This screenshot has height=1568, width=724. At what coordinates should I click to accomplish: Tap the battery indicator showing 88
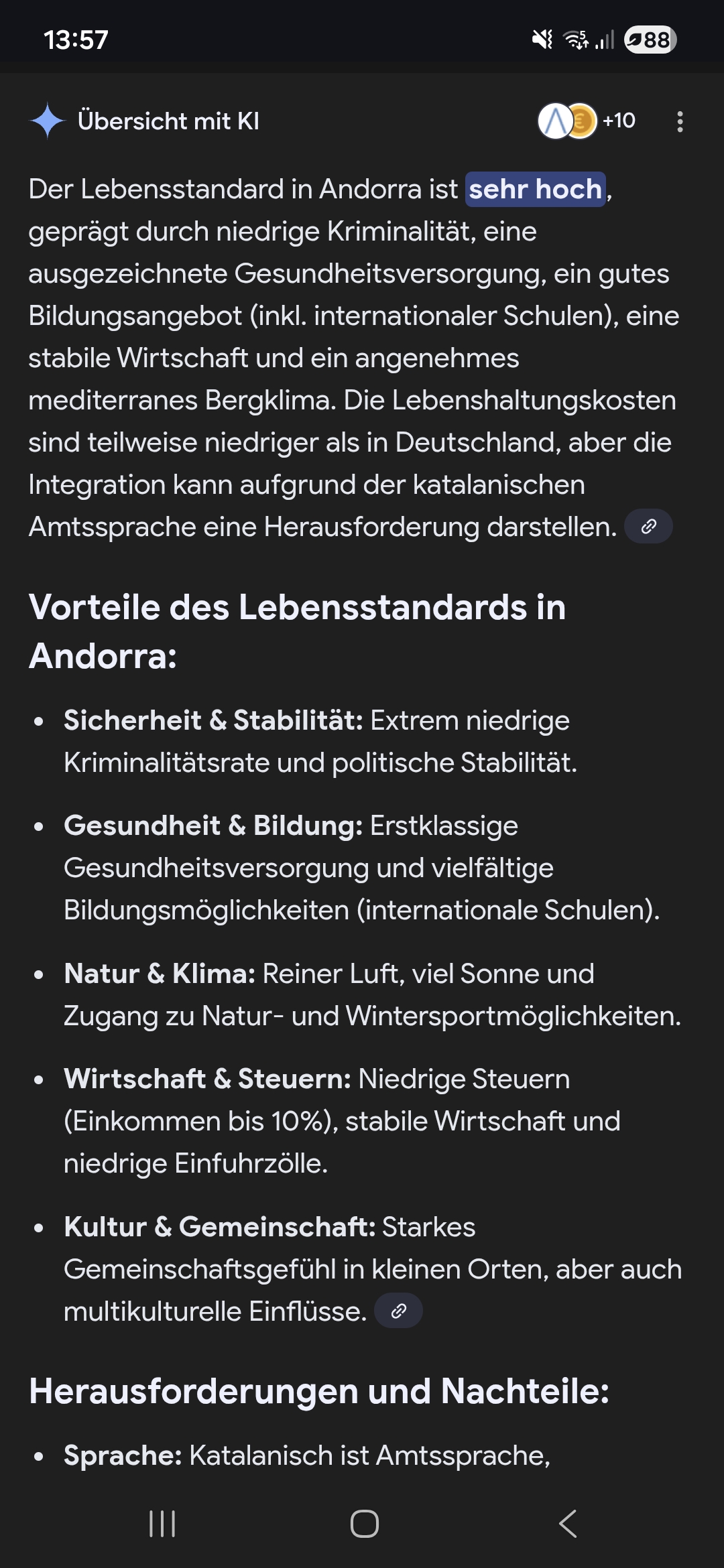click(x=650, y=40)
